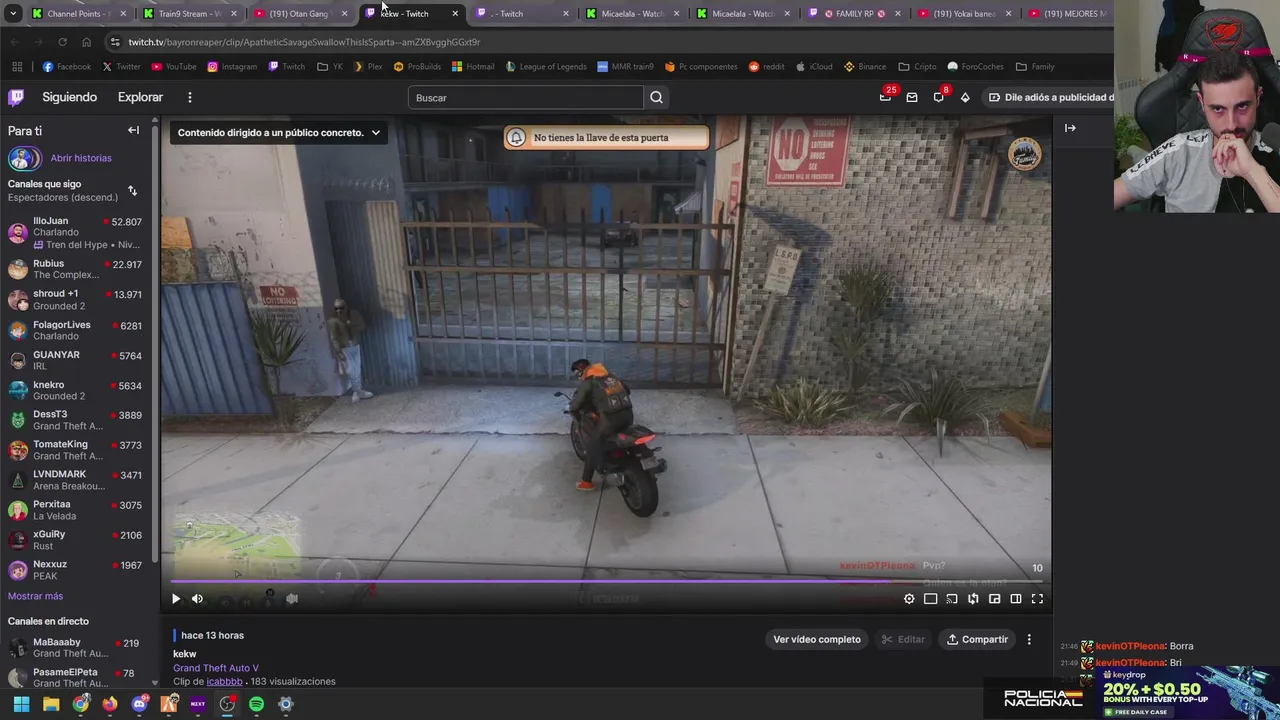The image size is (1280, 720).
Task: Open DessT3 channel in sidebar
Action: pos(75,420)
